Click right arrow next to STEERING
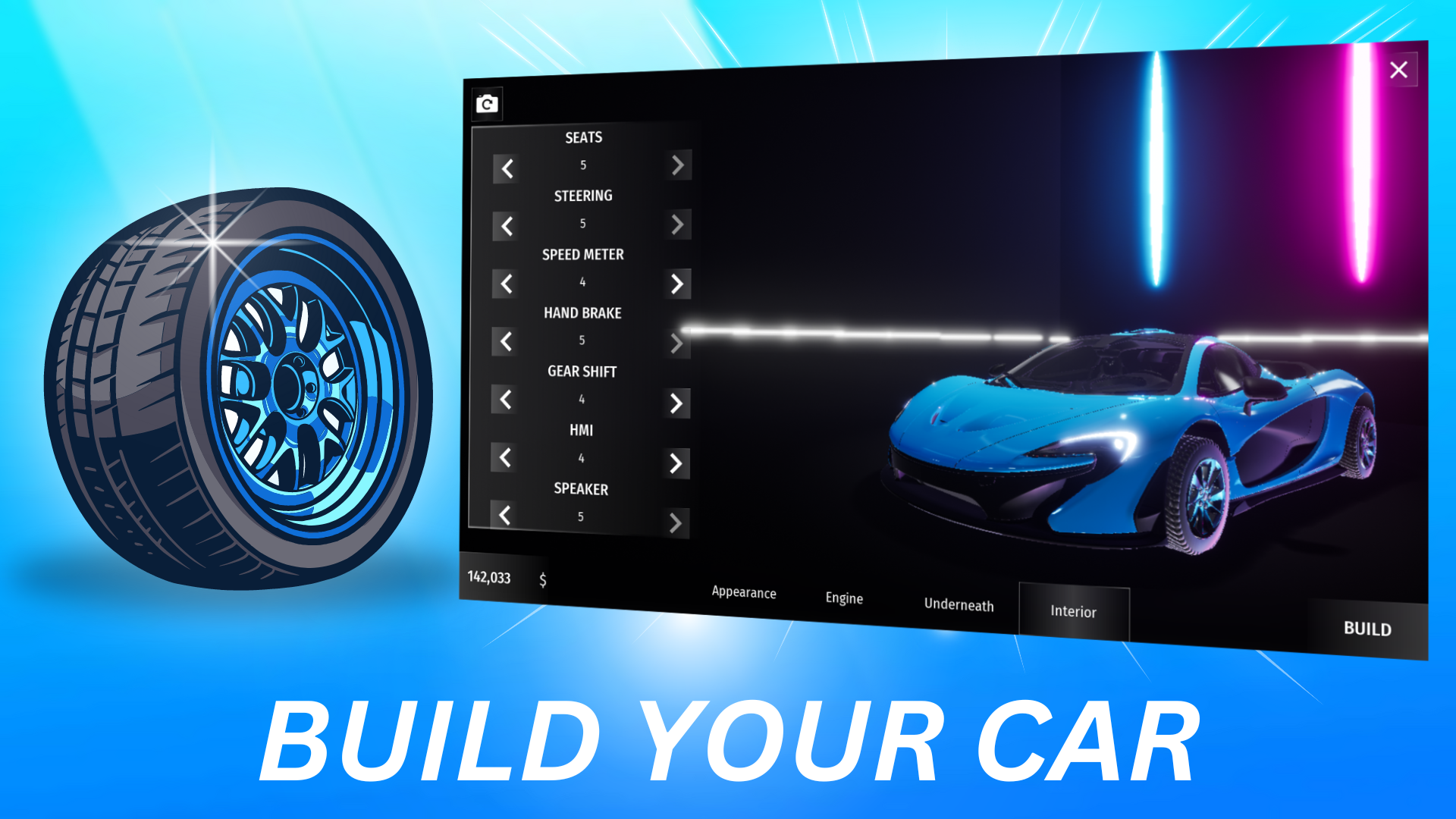1456x819 pixels. click(x=680, y=225)
